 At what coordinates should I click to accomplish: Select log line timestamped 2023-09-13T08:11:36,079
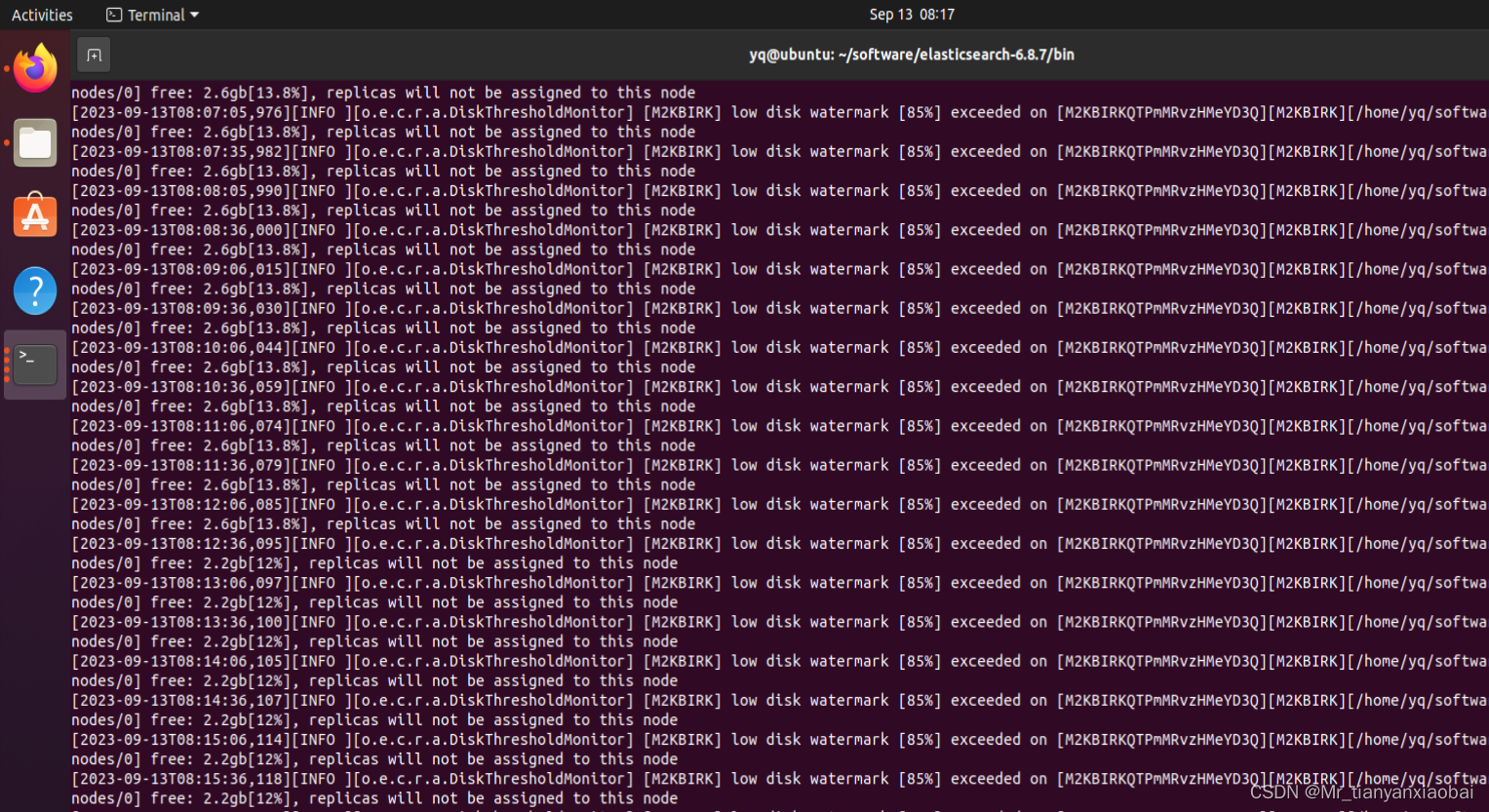[x=780, y=465]
